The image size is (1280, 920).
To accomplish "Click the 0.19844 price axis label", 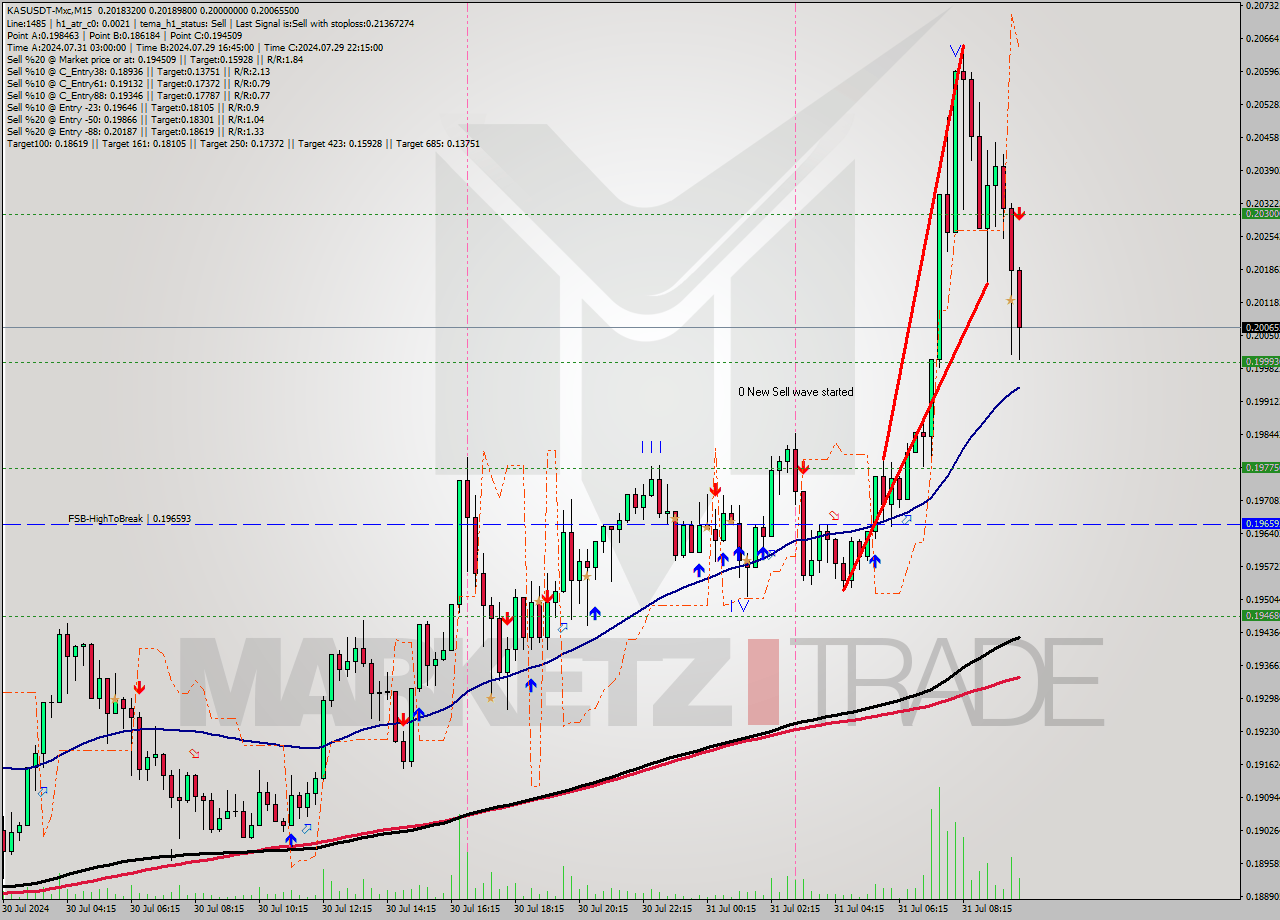I will point(1261,435).
